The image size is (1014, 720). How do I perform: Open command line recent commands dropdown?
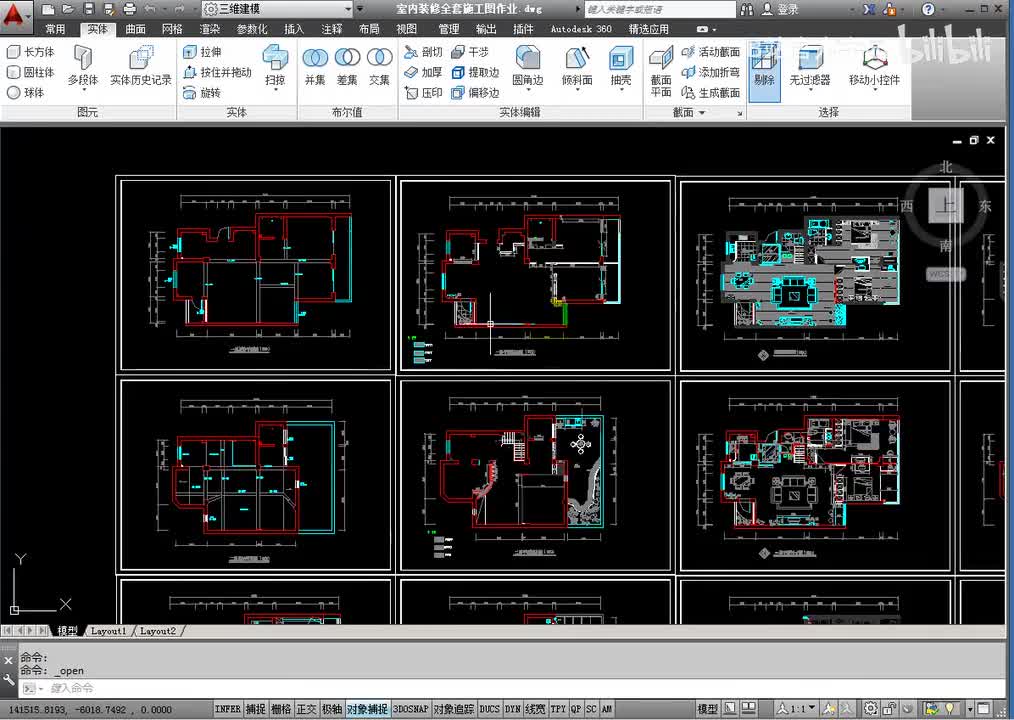tap(32, 688)
